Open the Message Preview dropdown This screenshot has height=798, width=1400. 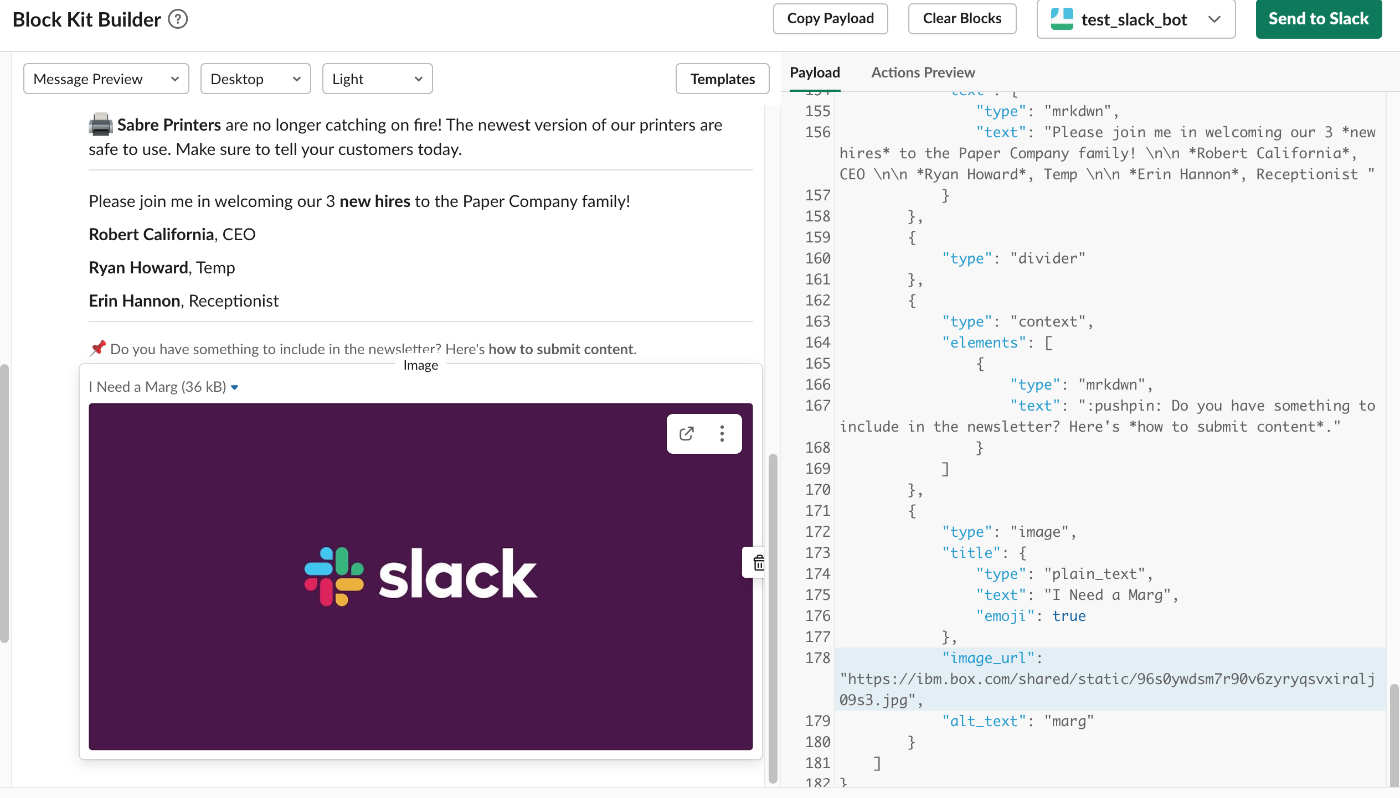pyautogui.click(x=106, y=79)
